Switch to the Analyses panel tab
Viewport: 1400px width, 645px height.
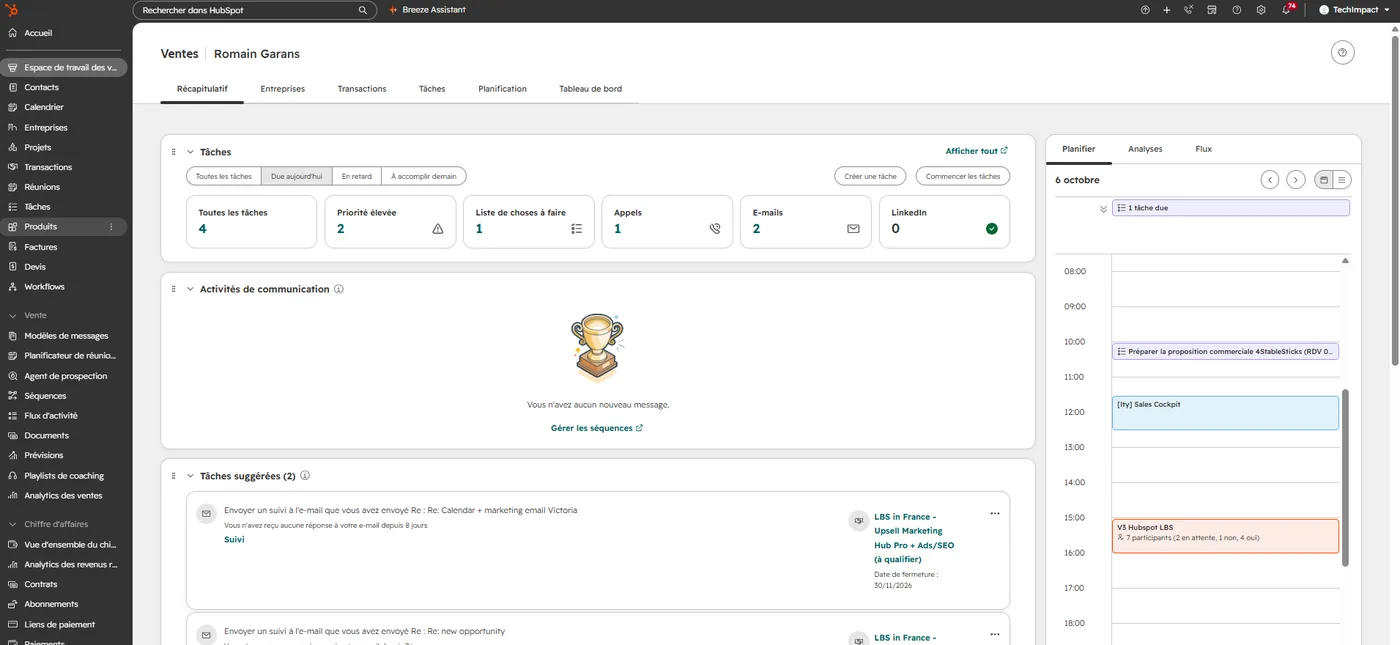(x=1145, y=149)
